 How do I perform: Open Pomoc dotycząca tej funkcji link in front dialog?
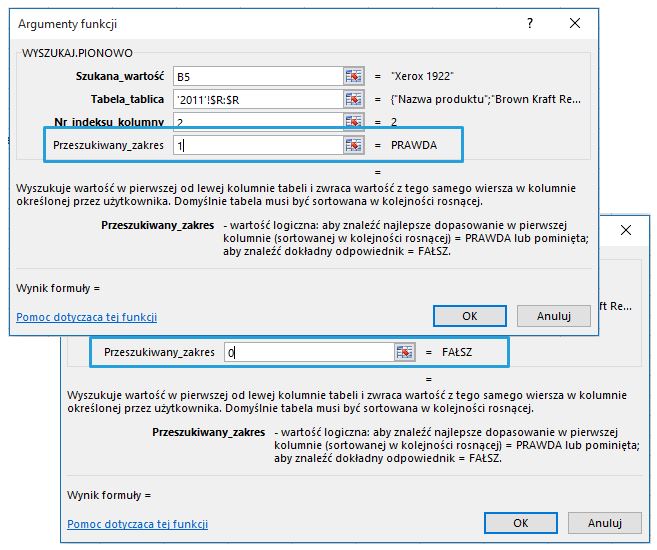[87, 317]
